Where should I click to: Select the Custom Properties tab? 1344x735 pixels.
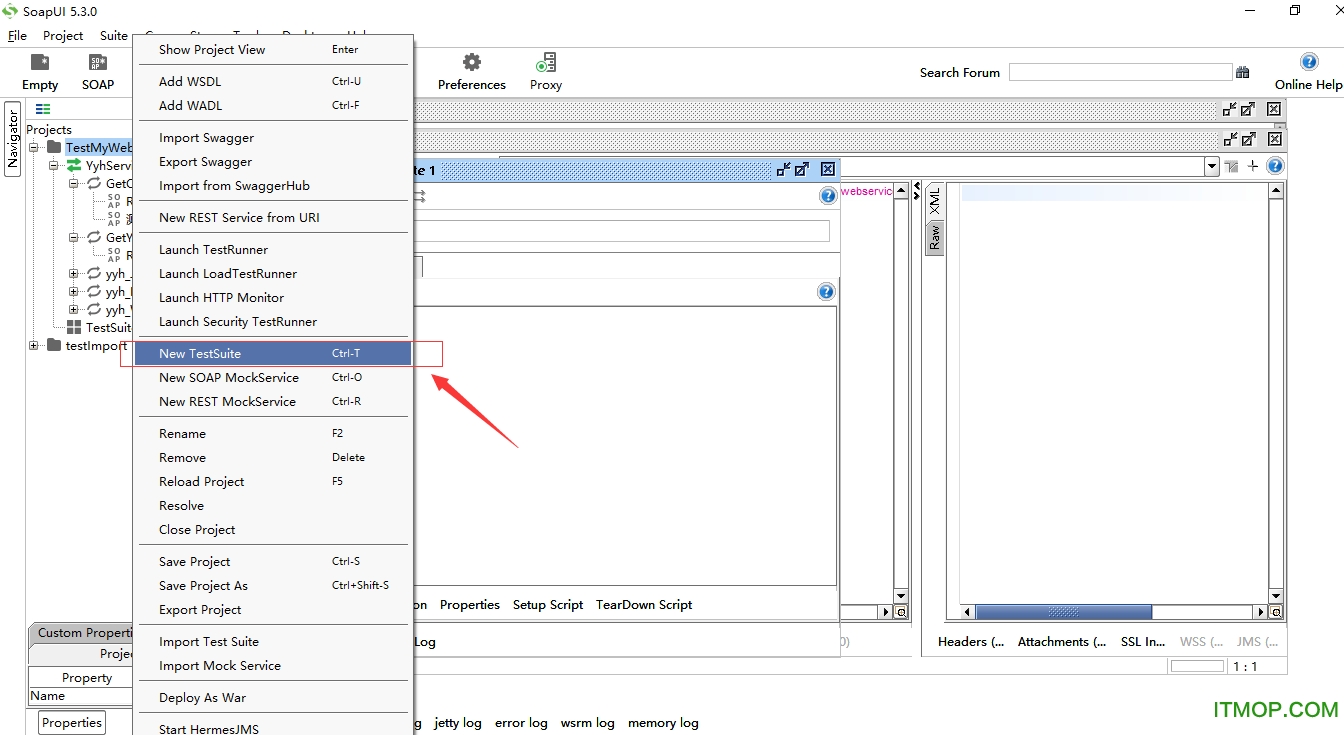pos(84,632)
